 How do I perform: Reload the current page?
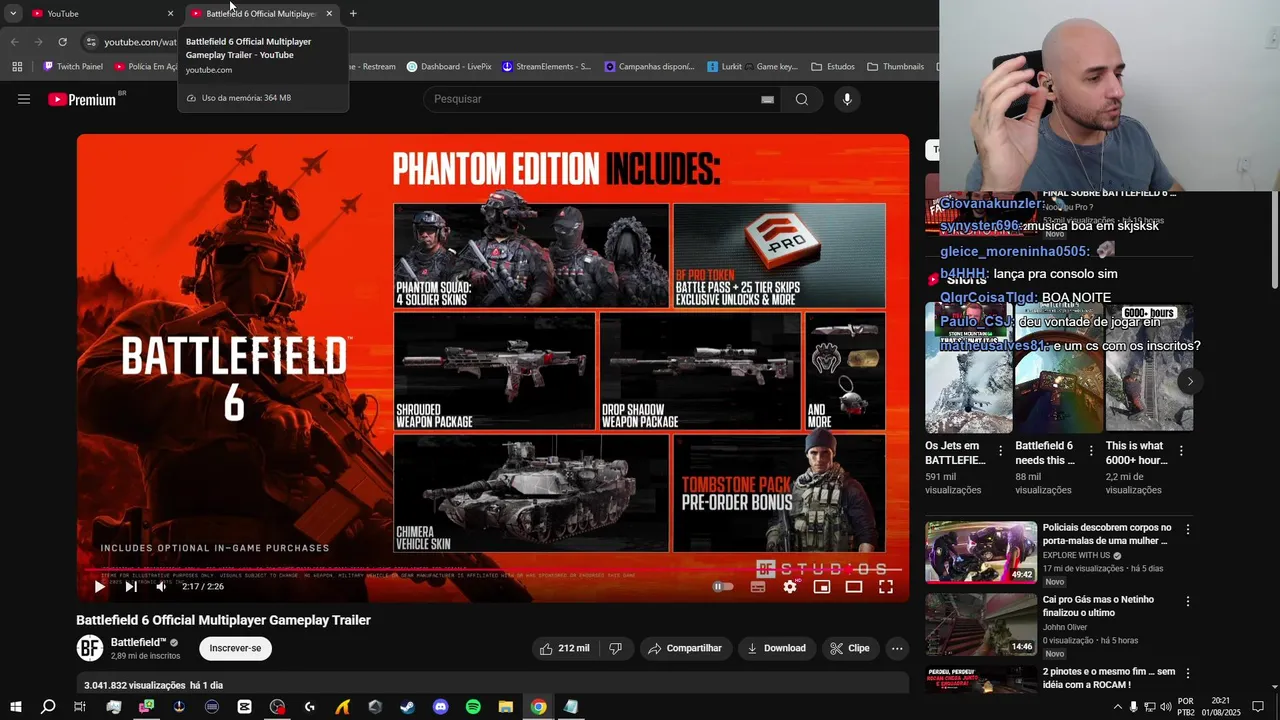[x=62, y=42]
